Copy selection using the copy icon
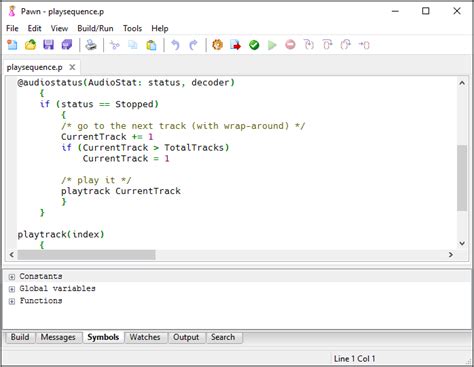474x367 pixels. pyautogui.click(x=133, y=45)
